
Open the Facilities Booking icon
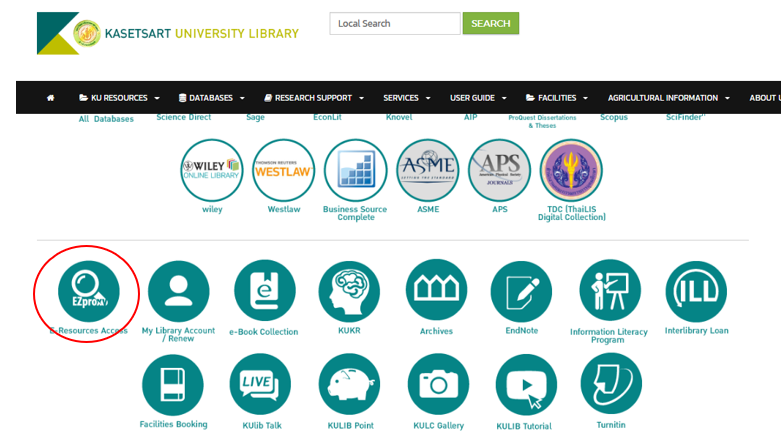pos(173,385)
